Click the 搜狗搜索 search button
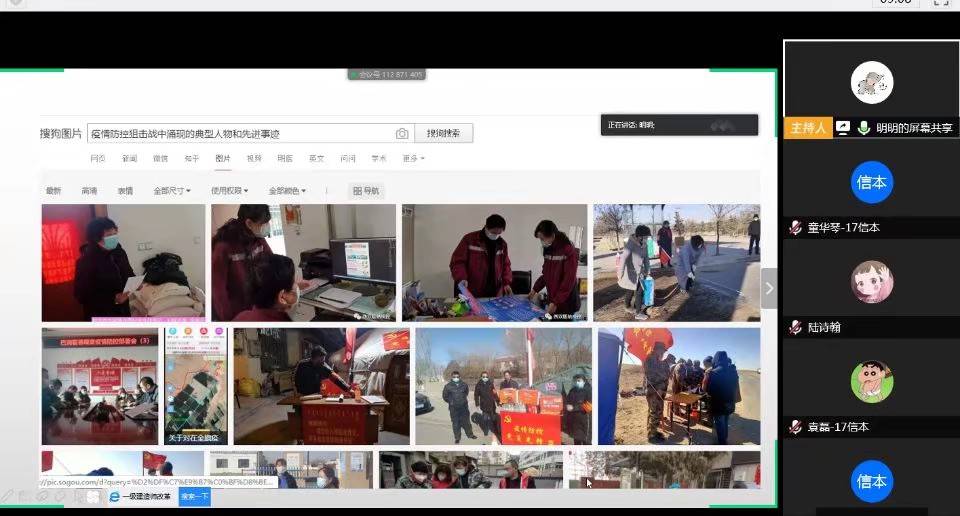The height and width of the screenshot is (516, 960). pos(443,134)
